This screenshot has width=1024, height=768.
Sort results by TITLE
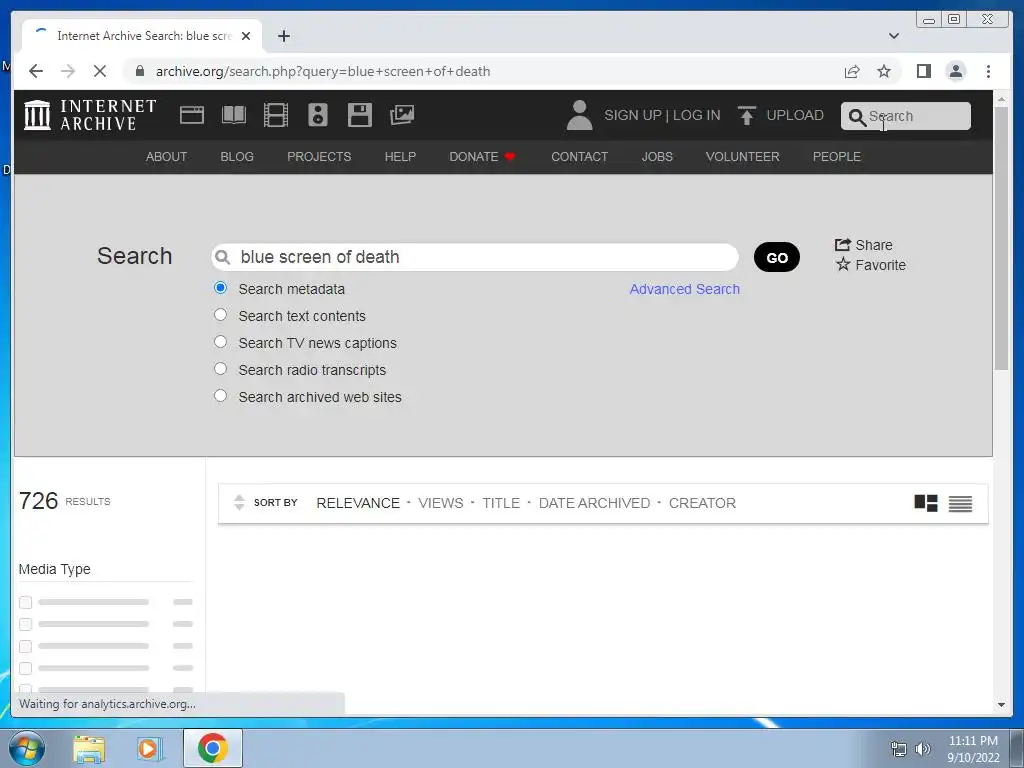pyautogui.click(x=501, y=504)
